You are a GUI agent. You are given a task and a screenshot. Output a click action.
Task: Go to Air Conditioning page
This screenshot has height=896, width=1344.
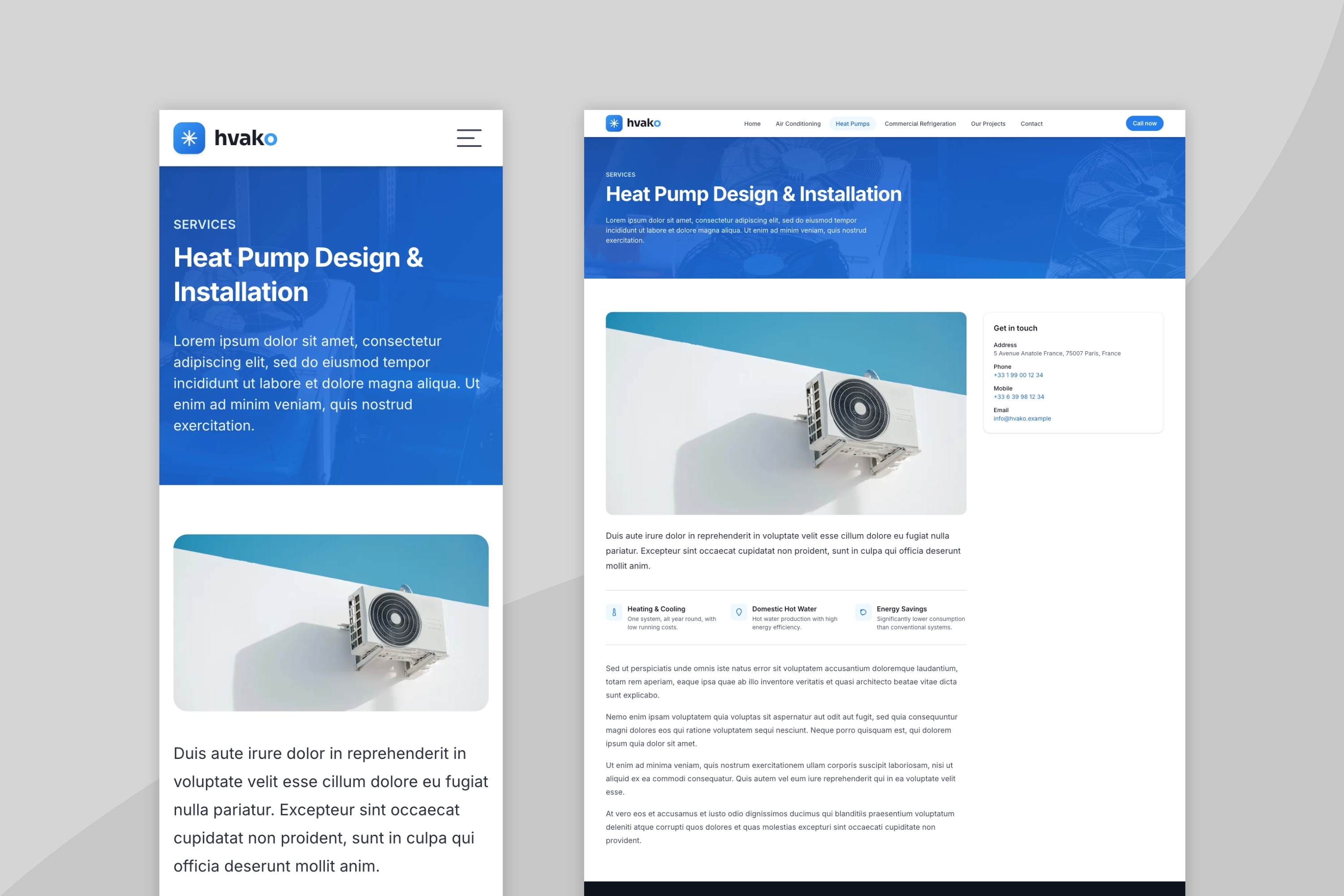tap(798, 124)
